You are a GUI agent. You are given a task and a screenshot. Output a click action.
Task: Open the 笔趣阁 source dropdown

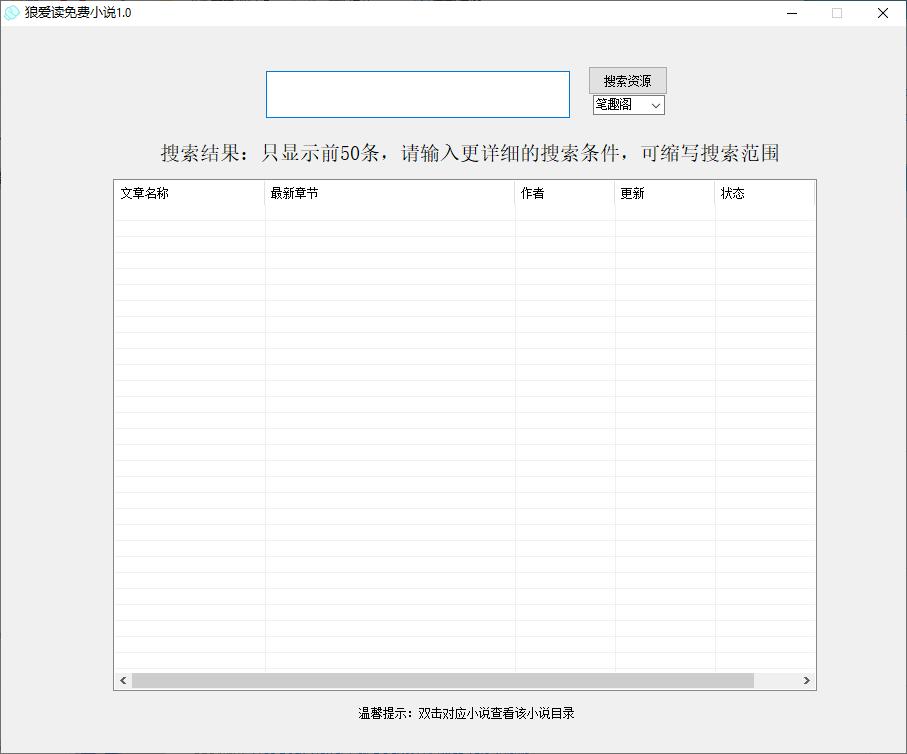(x=629, y=105)
